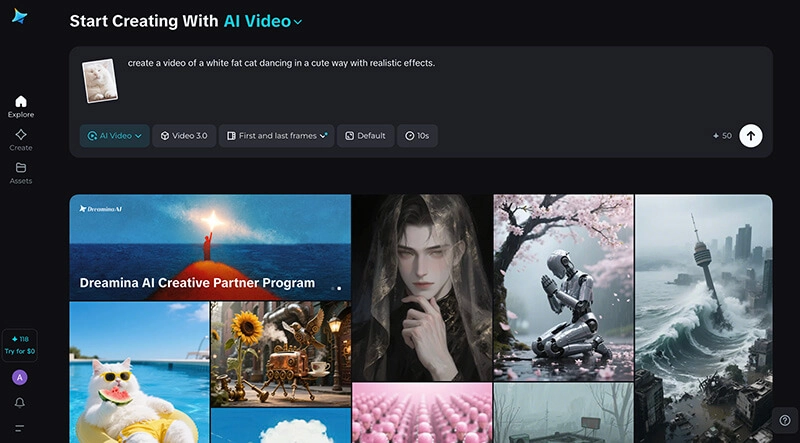The height and width of the screenshot is (443, 800).
Task: Open the pink figures crowd image
Action: click(422, 413)
